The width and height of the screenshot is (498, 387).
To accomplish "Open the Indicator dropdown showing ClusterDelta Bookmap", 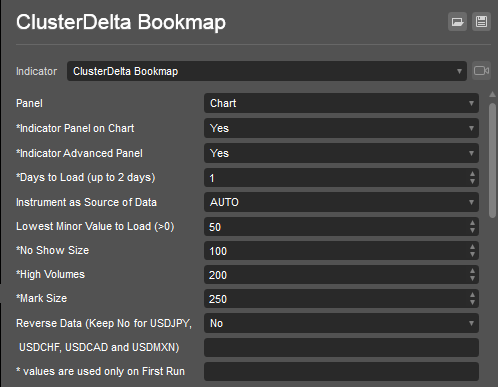I will coord(267,71).
